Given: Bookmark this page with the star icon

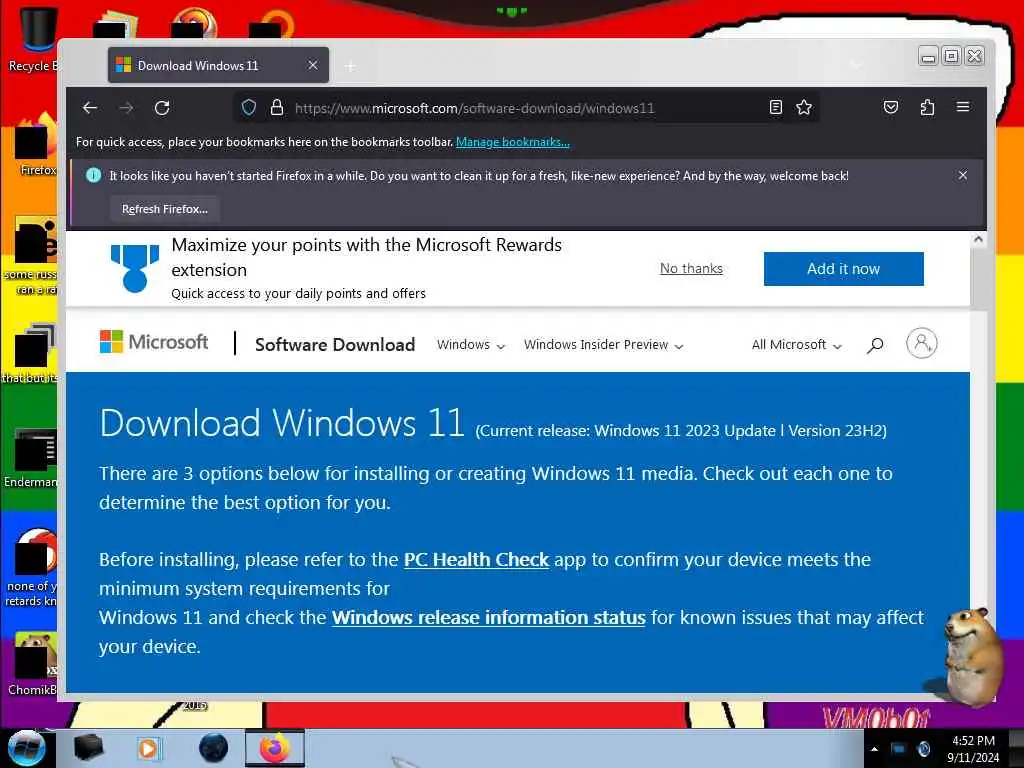Looking at the screenshot, I should click(x=804, y=108).
